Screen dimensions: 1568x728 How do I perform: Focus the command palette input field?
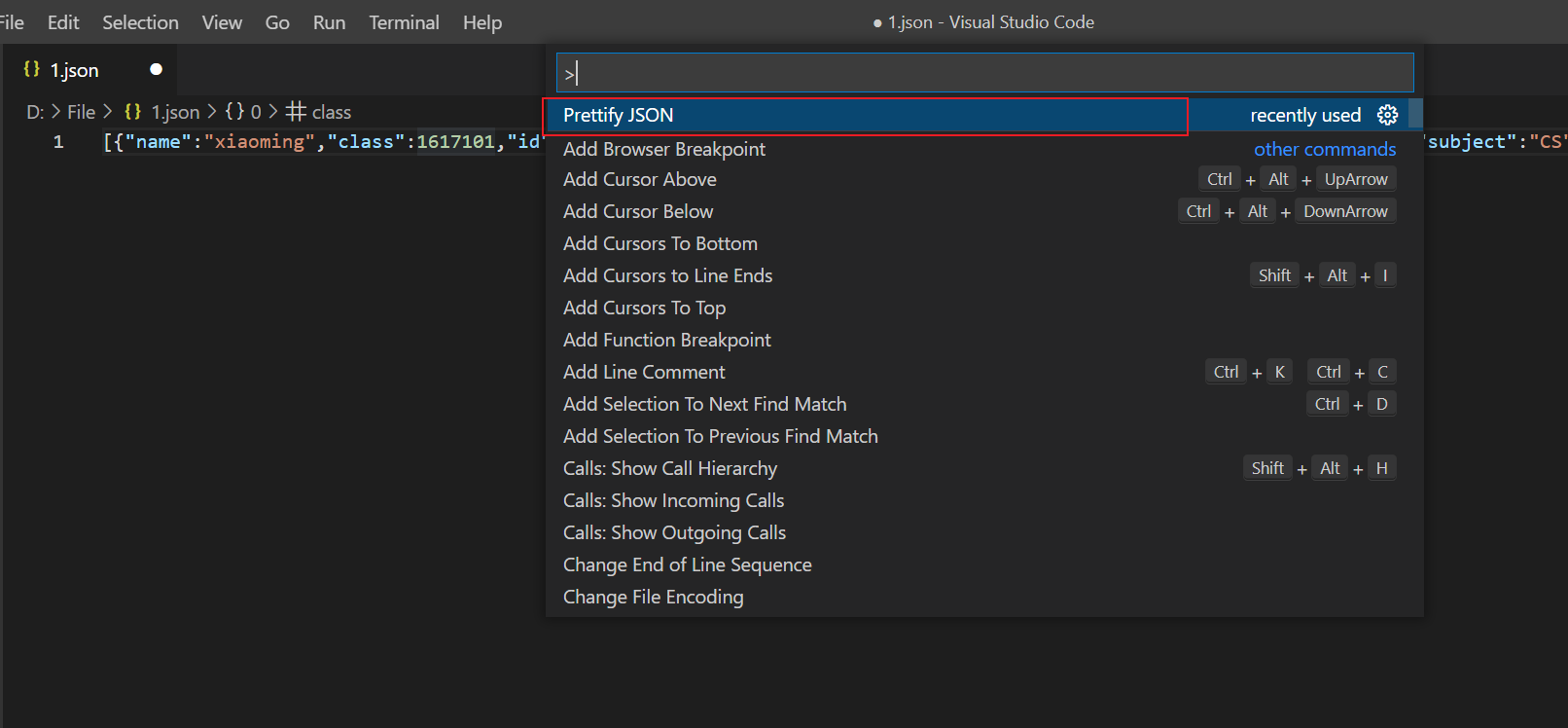(984, 73)
